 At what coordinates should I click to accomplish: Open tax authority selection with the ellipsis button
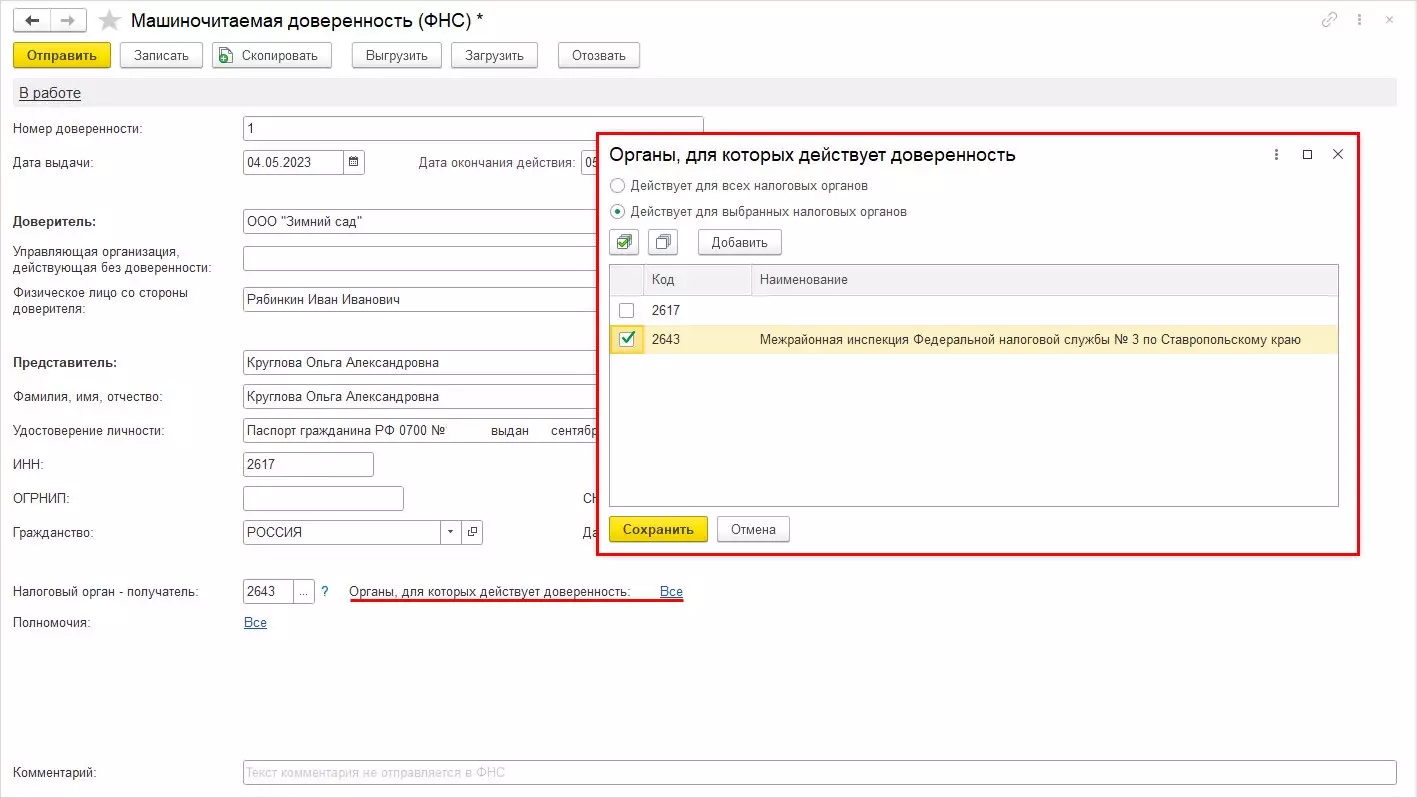pyautogui.click(x=304, y=591)
